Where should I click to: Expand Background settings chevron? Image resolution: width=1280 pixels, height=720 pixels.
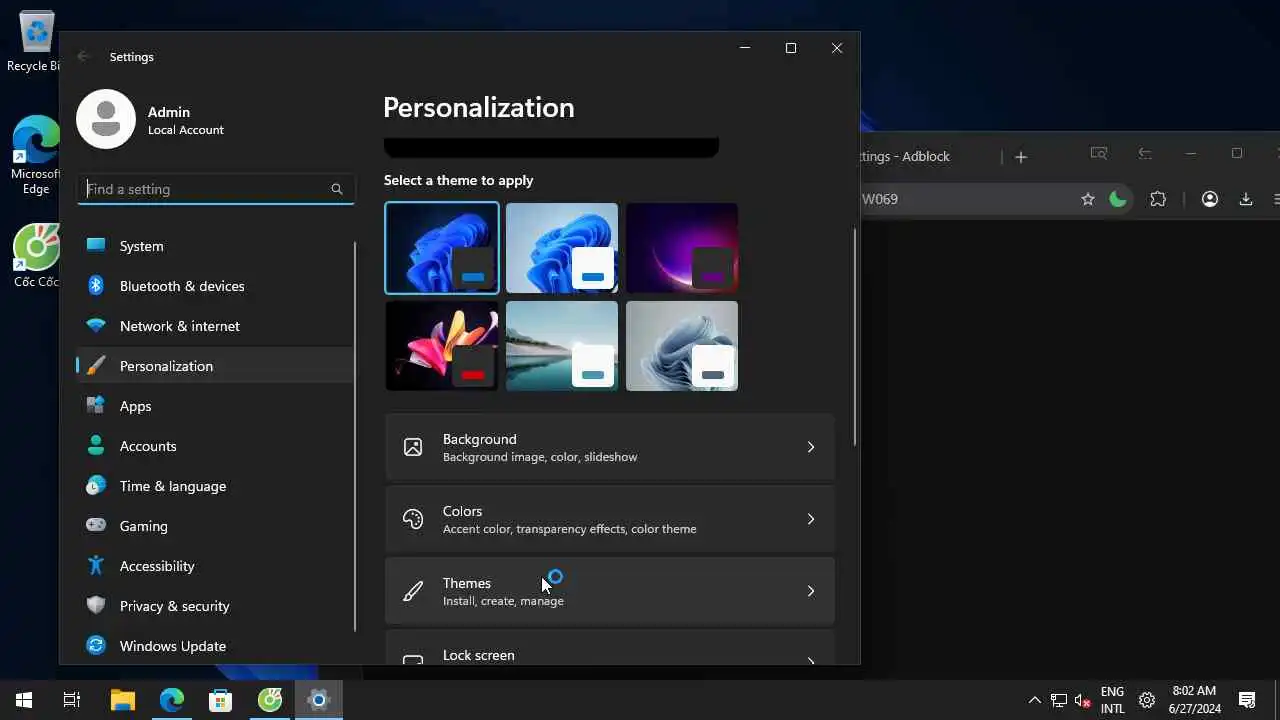tap(811, 447)
